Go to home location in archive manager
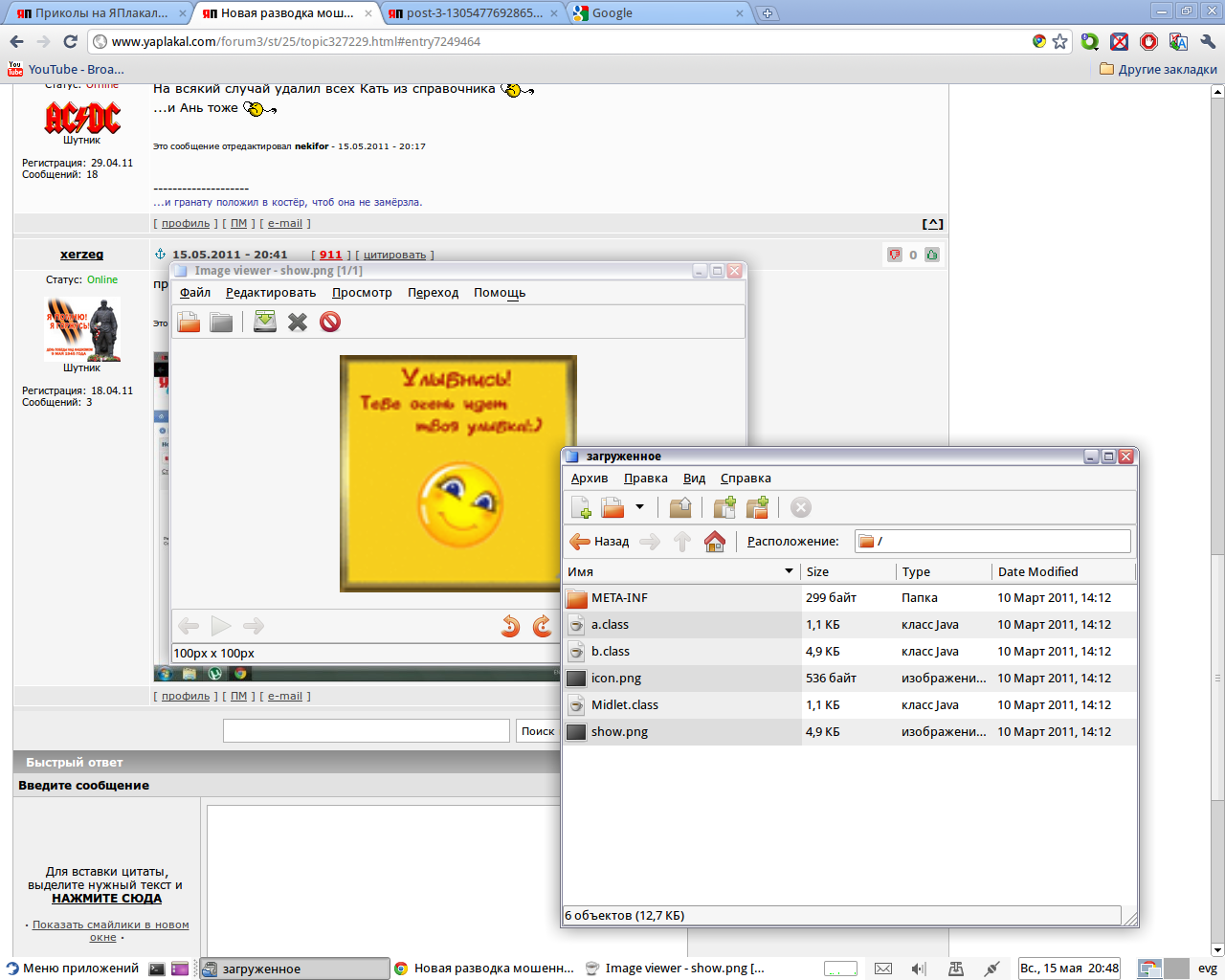1225x980 pixels. [x=715, y=542]
